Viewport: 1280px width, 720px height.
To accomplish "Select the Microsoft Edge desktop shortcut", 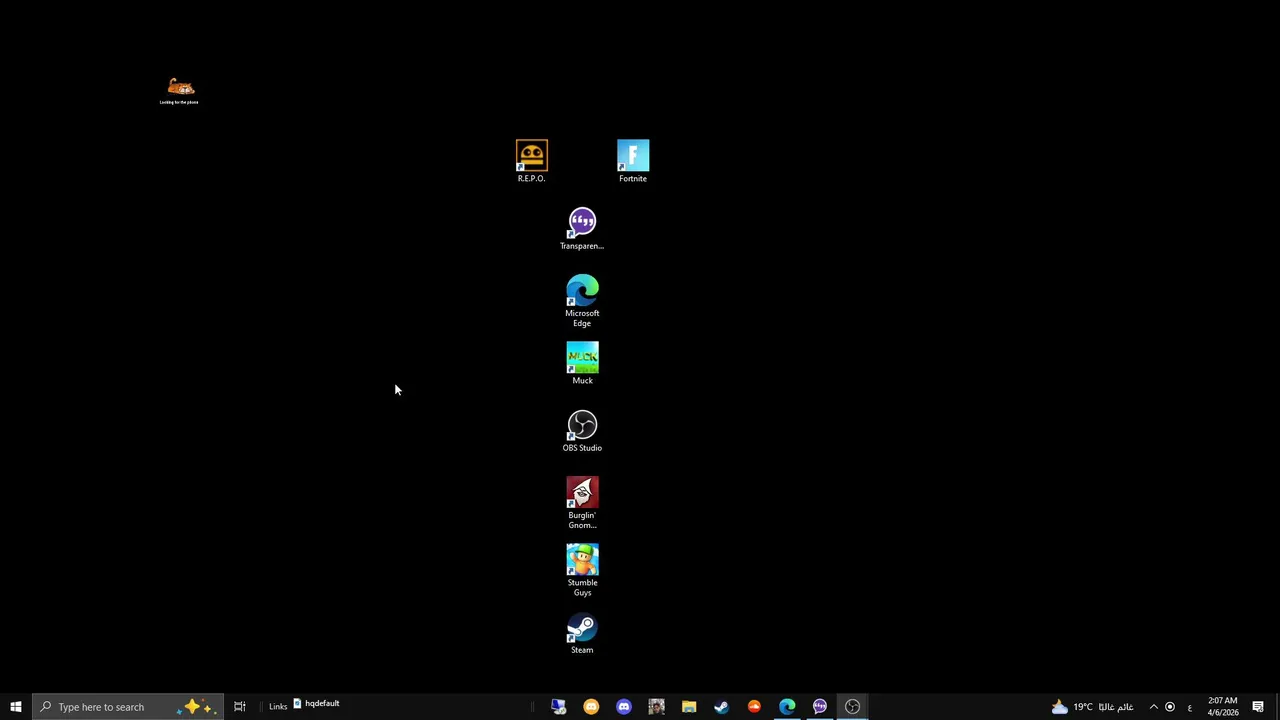I will pos(582,301).
